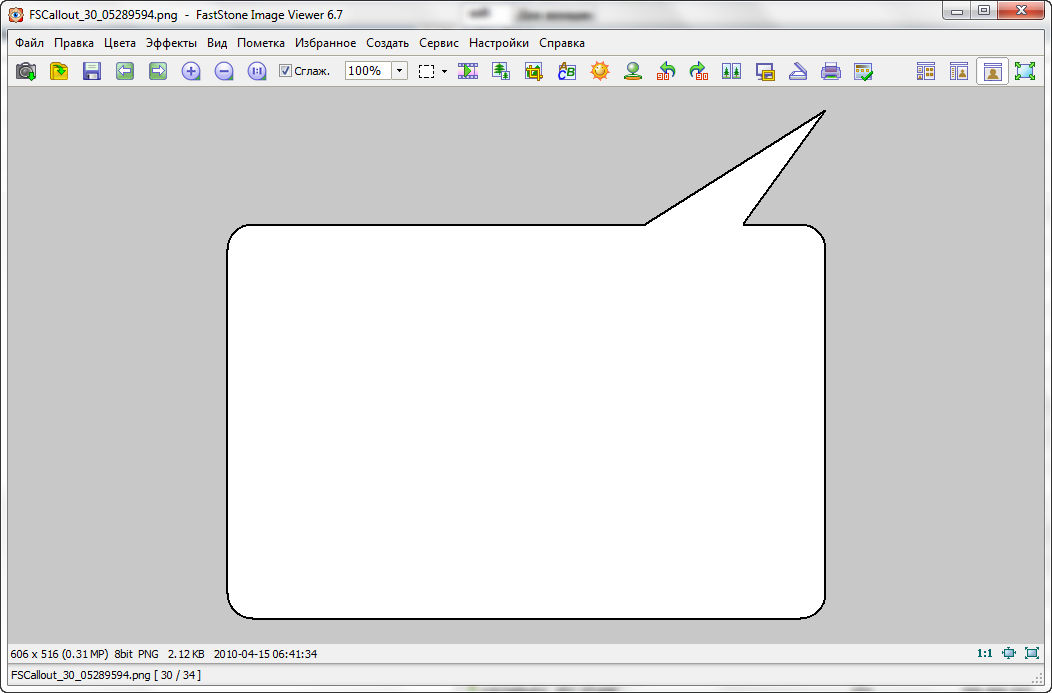Open the Файл menu
Screen dimensions: 1052x693
pos(29,43)
